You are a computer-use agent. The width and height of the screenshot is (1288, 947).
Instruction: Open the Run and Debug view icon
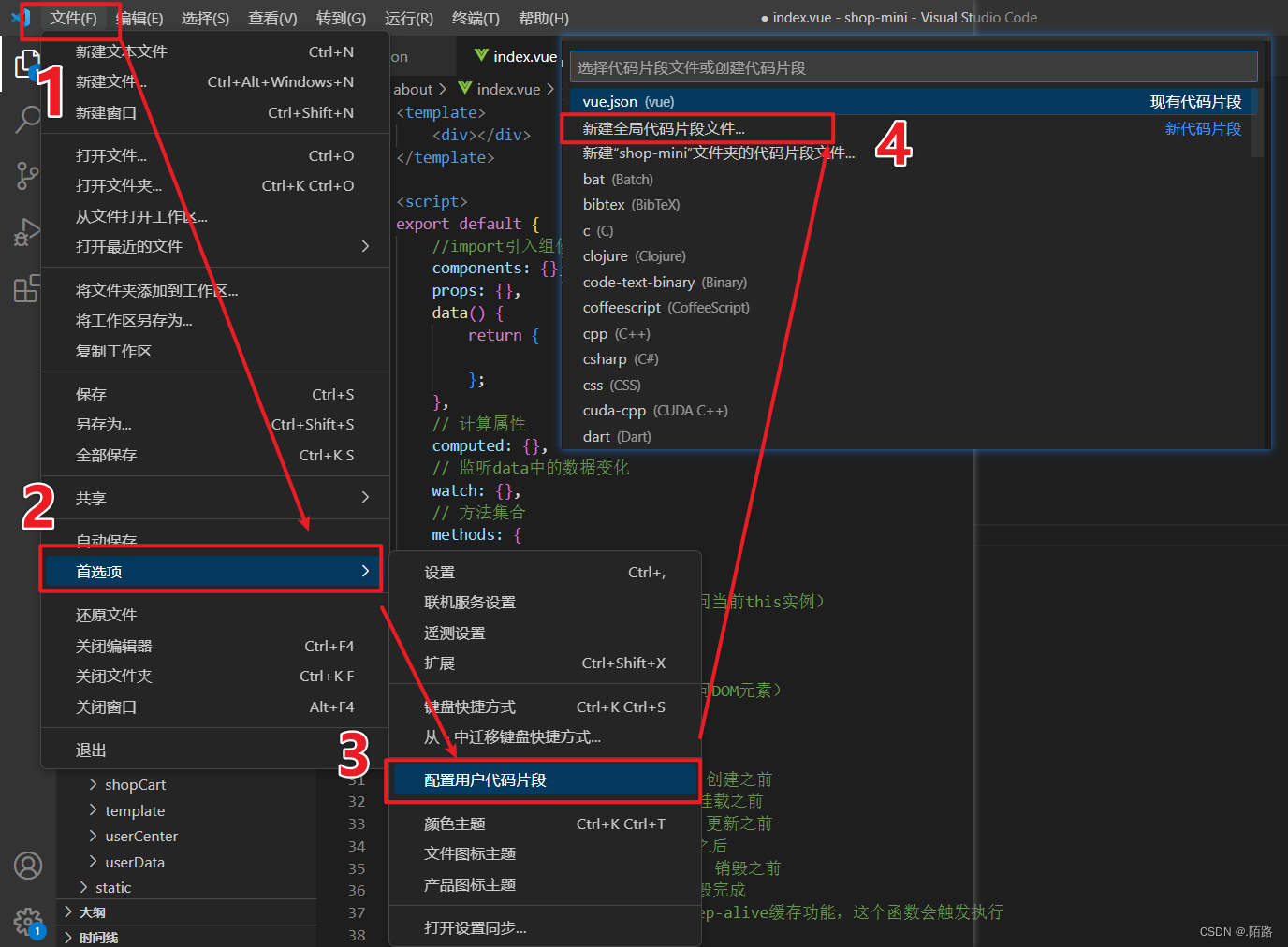[27, 232]
